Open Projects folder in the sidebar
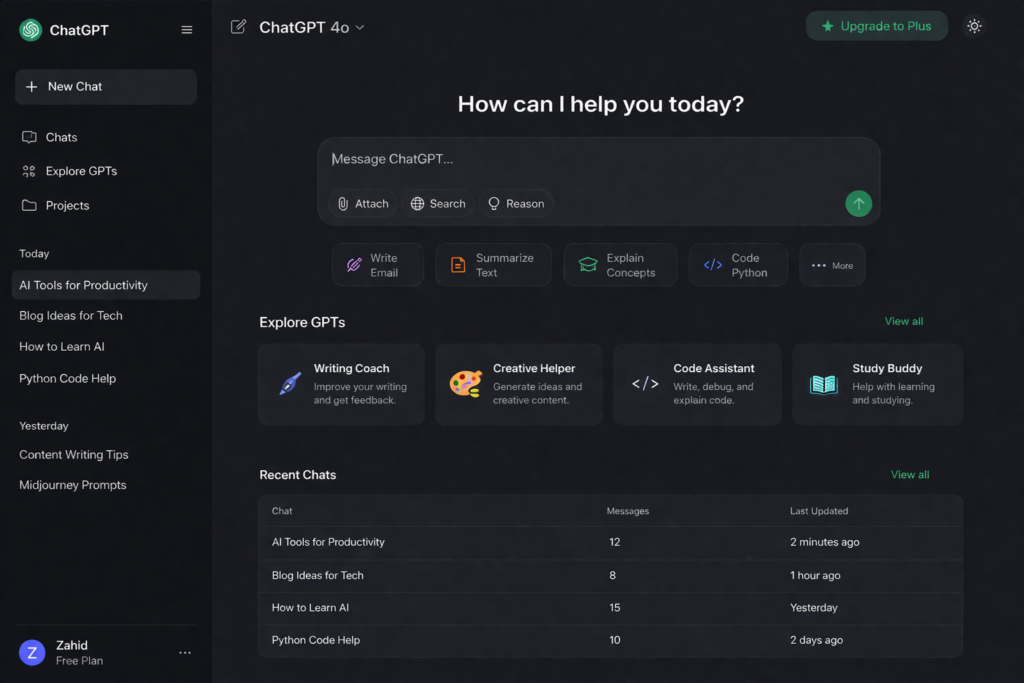The width and height of the screenshot is (1024, 683). (66, 205)
